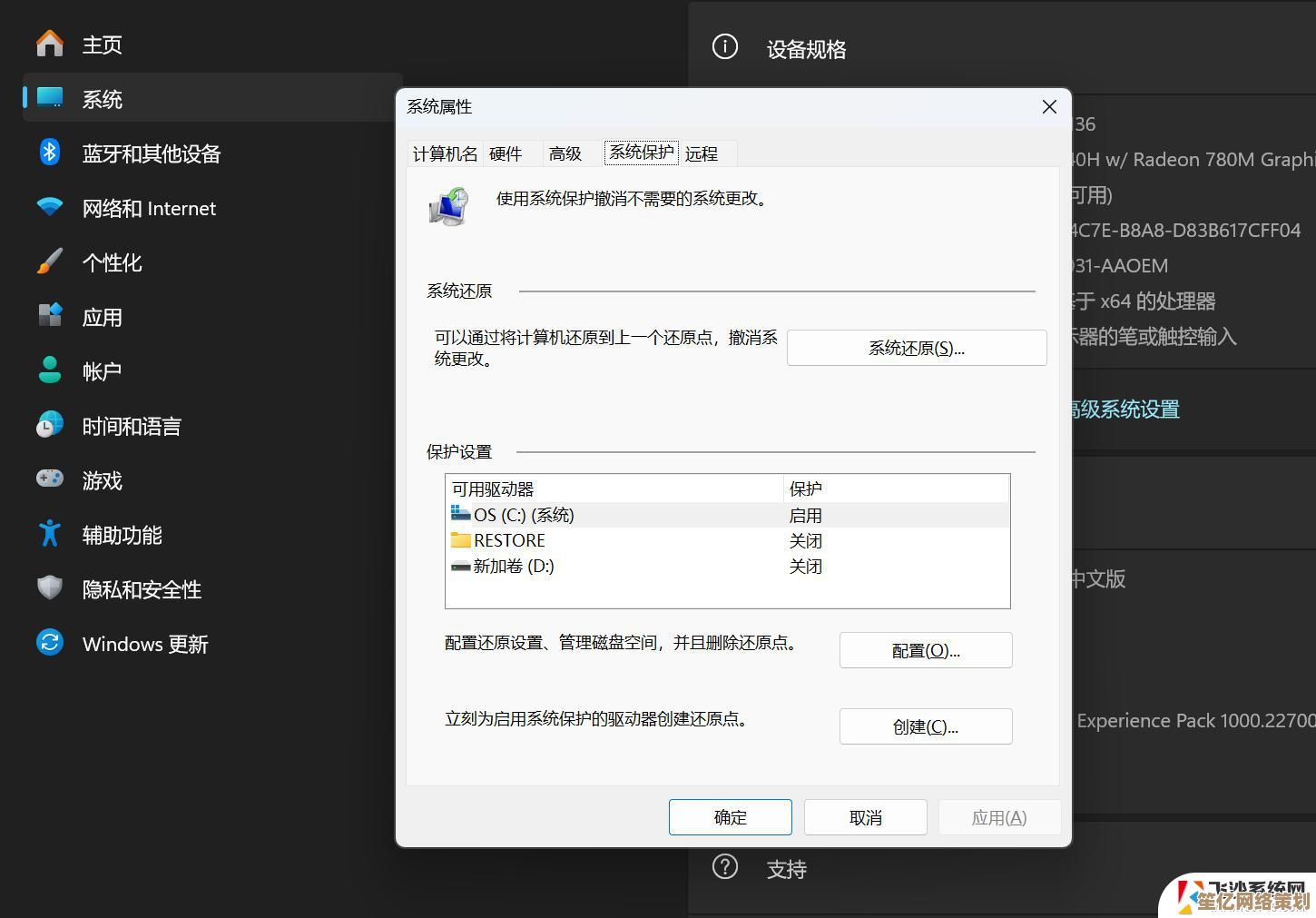Image resolution: width=1316 pixels, height=918 pixels.
Task: Open the Privacy shield icon
Action: pyautogui.click(x=50, y=588)
